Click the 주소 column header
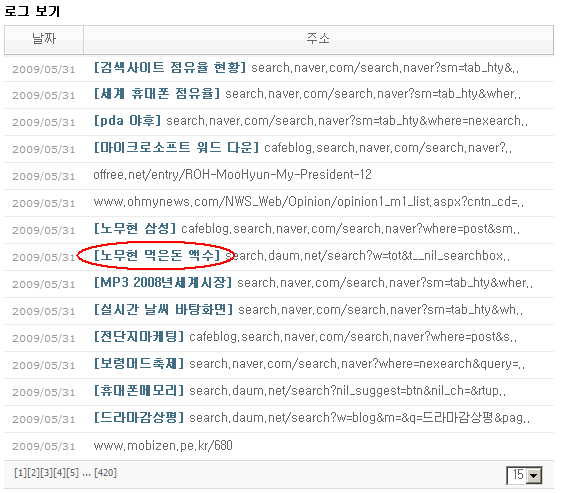 [318, 39]
